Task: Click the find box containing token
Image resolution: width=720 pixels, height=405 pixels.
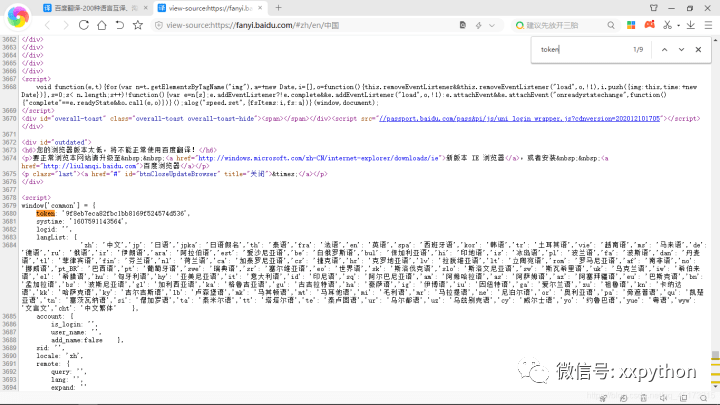Action: [581, 49]
